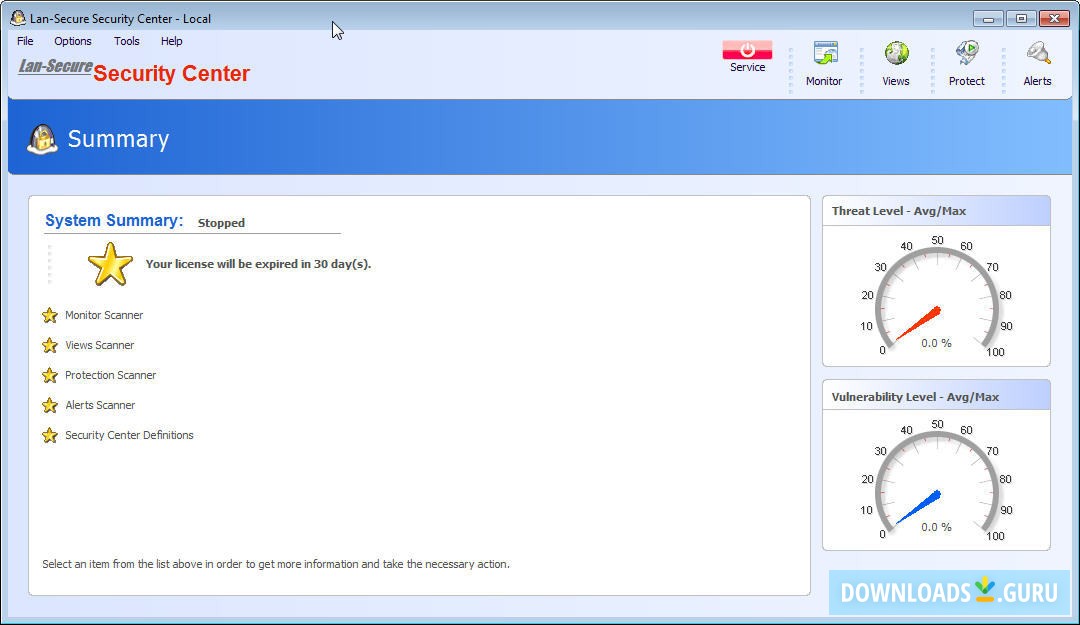The image size is (1080, 625).
Task: Click the Stopped status text
Action: tap(221, 223)
